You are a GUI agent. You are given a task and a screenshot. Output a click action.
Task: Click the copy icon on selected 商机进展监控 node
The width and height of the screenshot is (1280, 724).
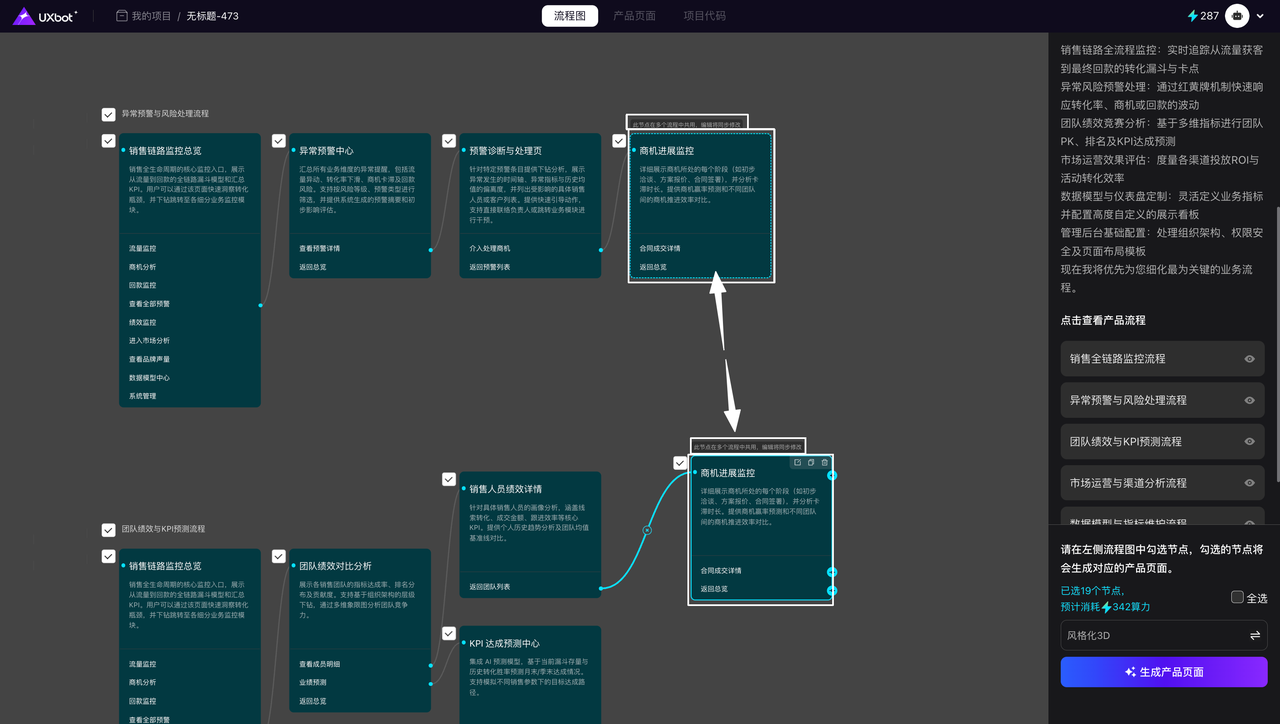(811, 462)
